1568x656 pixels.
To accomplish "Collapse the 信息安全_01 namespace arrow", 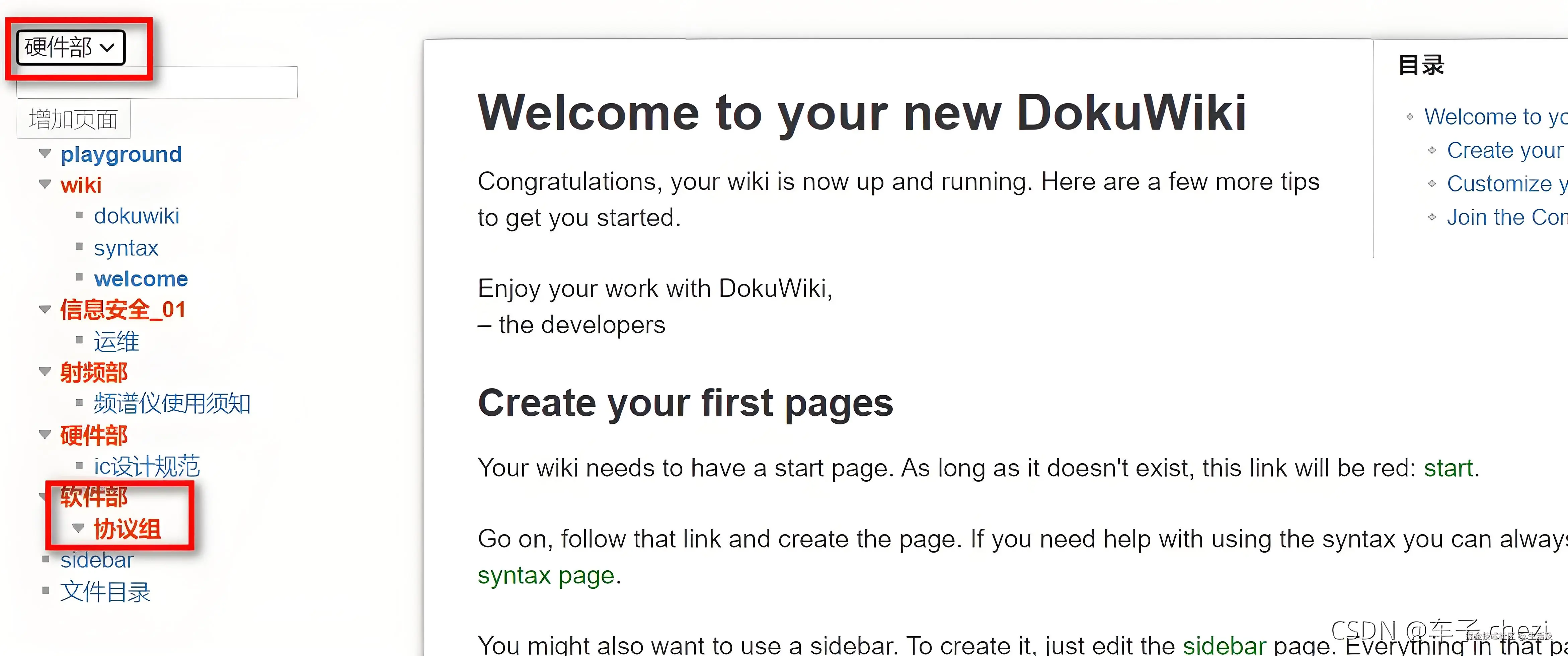I will click(45, 309).
